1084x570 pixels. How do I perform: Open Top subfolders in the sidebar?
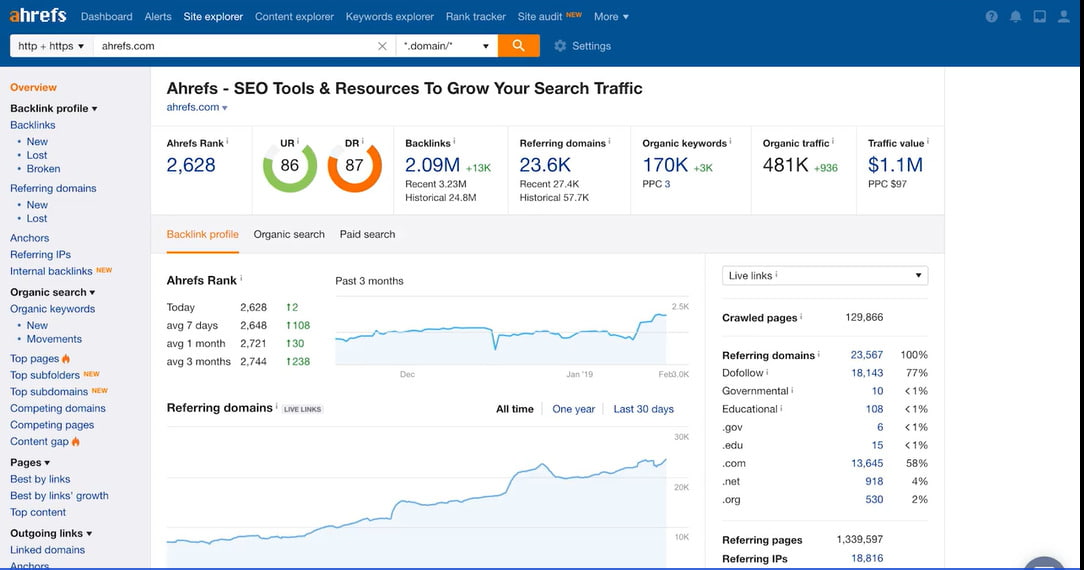pos(45,375)
